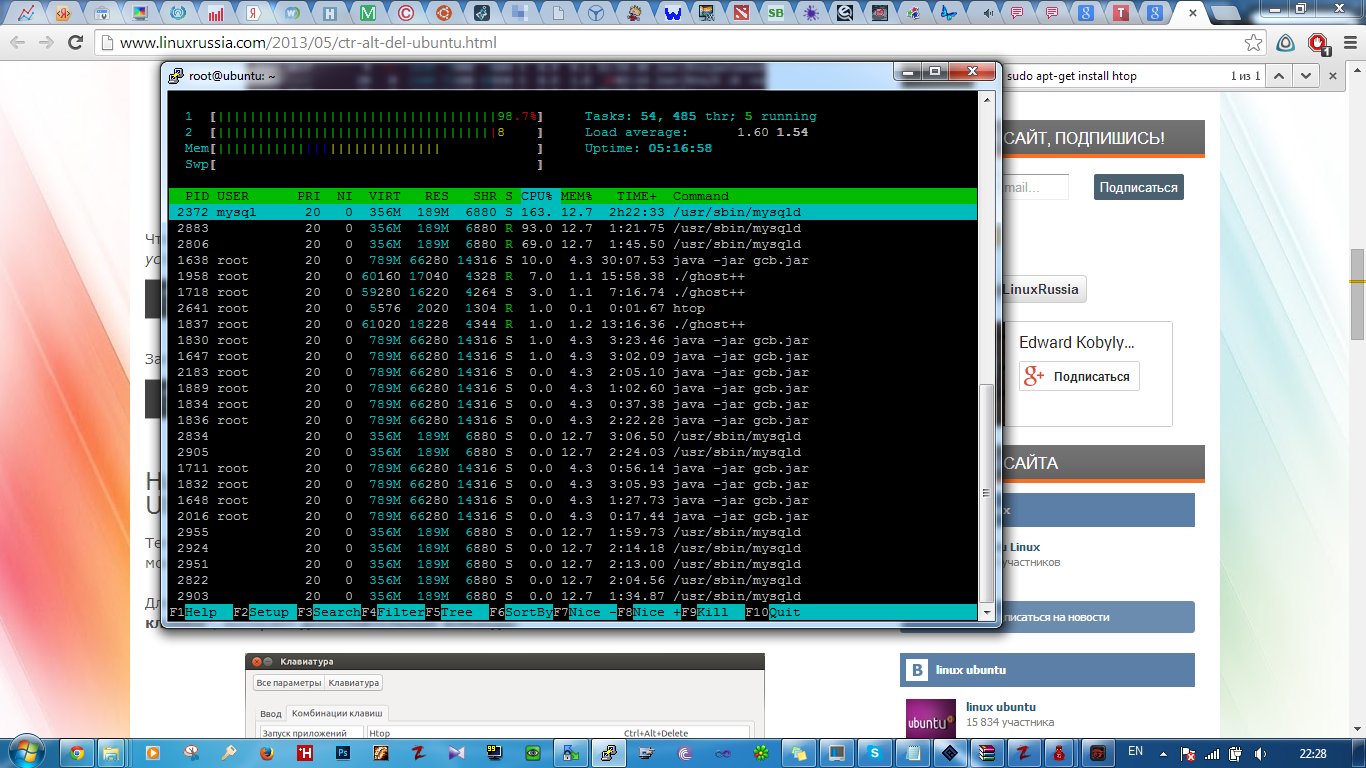Jump to previous find-bar match
This screenshot has width=1366, height=768.
pyautogui.click(x=1281, y=76)
